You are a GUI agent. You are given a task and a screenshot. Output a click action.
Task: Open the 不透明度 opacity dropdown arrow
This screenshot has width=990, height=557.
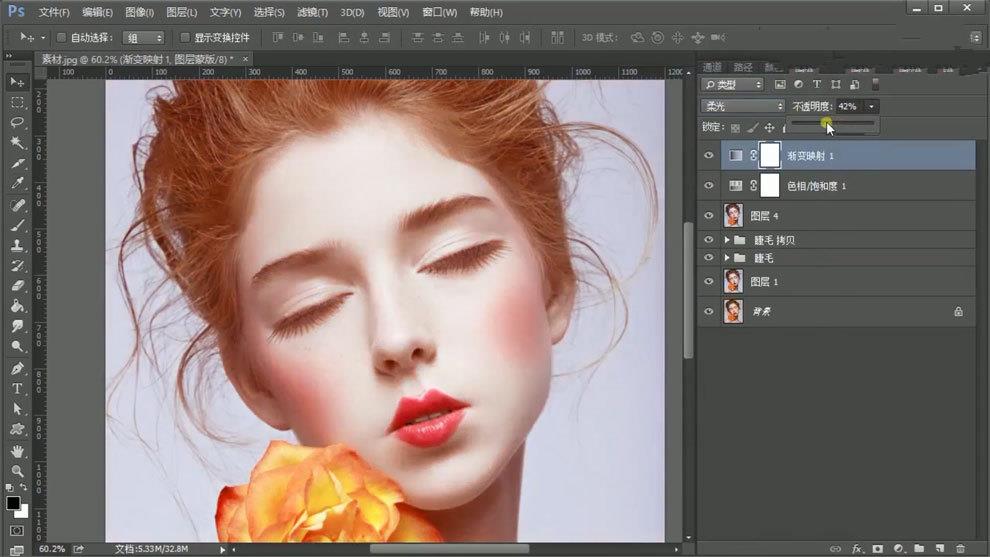(872, 106)
